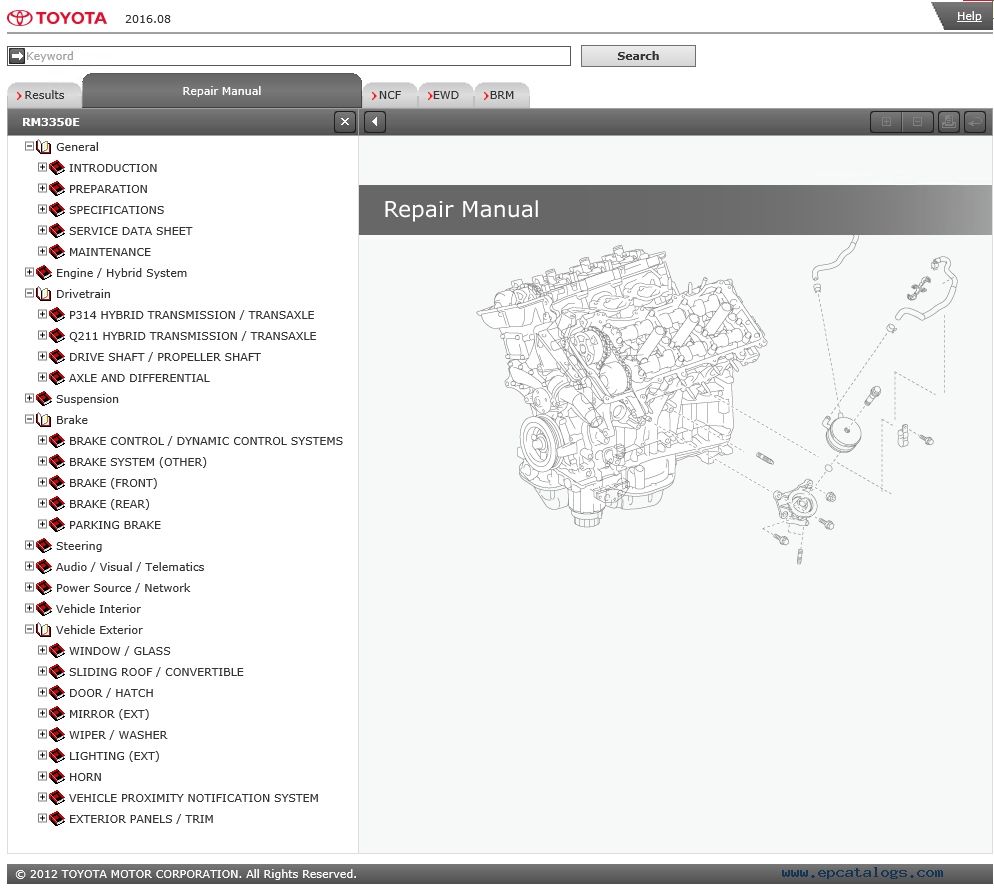994x889 pixels.
Task: Open the NCF tab
Action: [x=390, y=95]
